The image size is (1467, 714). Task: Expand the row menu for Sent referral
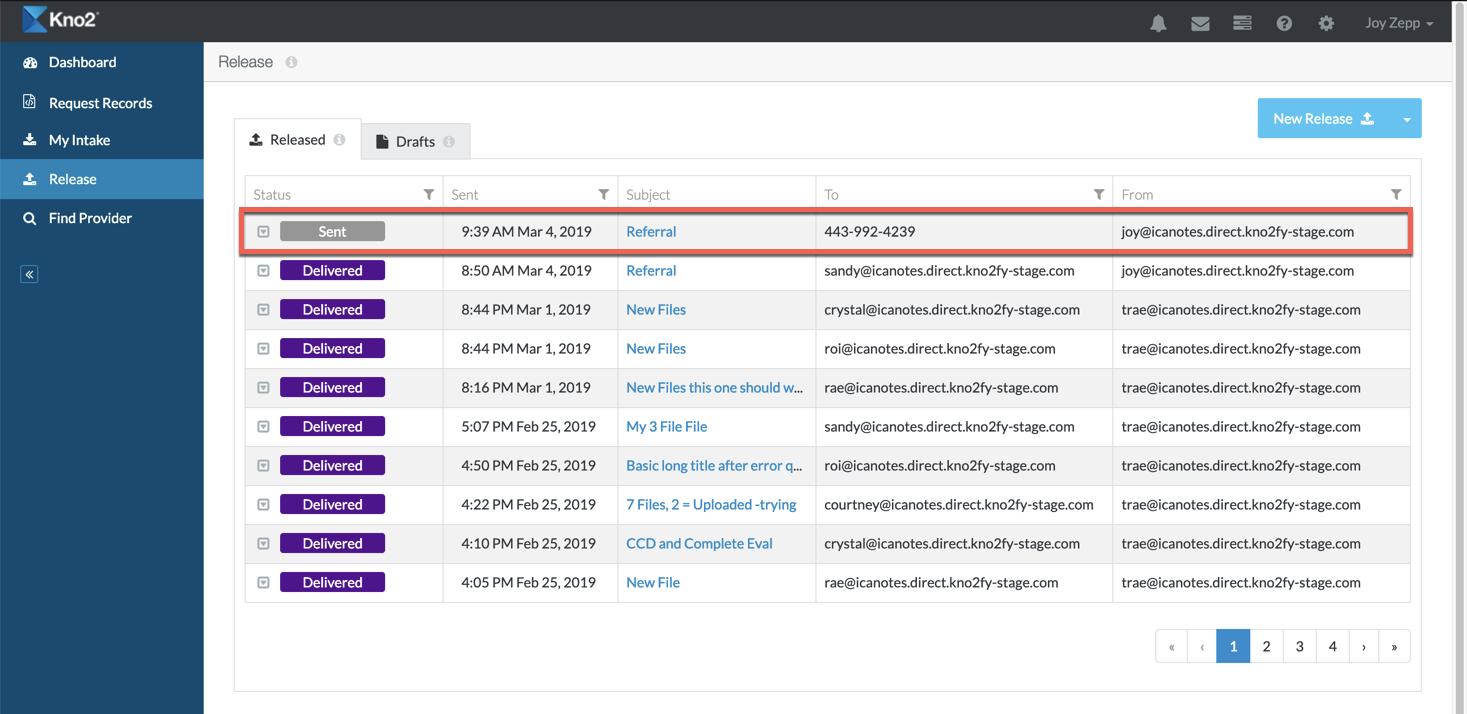pos(263,232)
